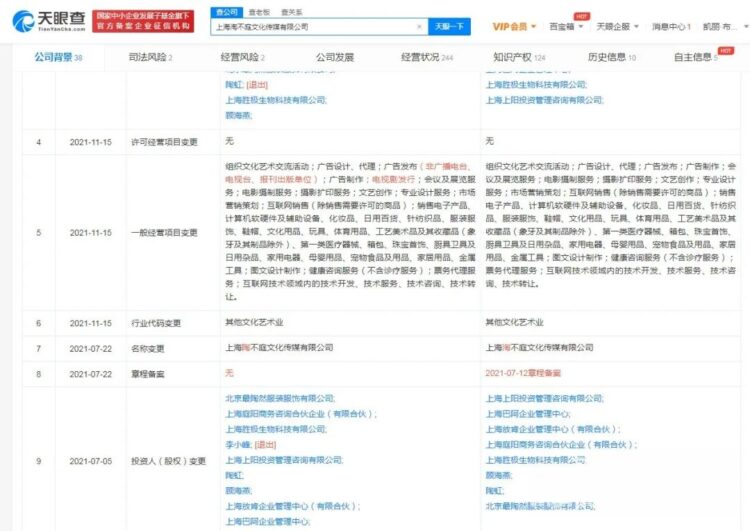
Task: Click the date in row 7 名称变更
Action: point(90,349)
